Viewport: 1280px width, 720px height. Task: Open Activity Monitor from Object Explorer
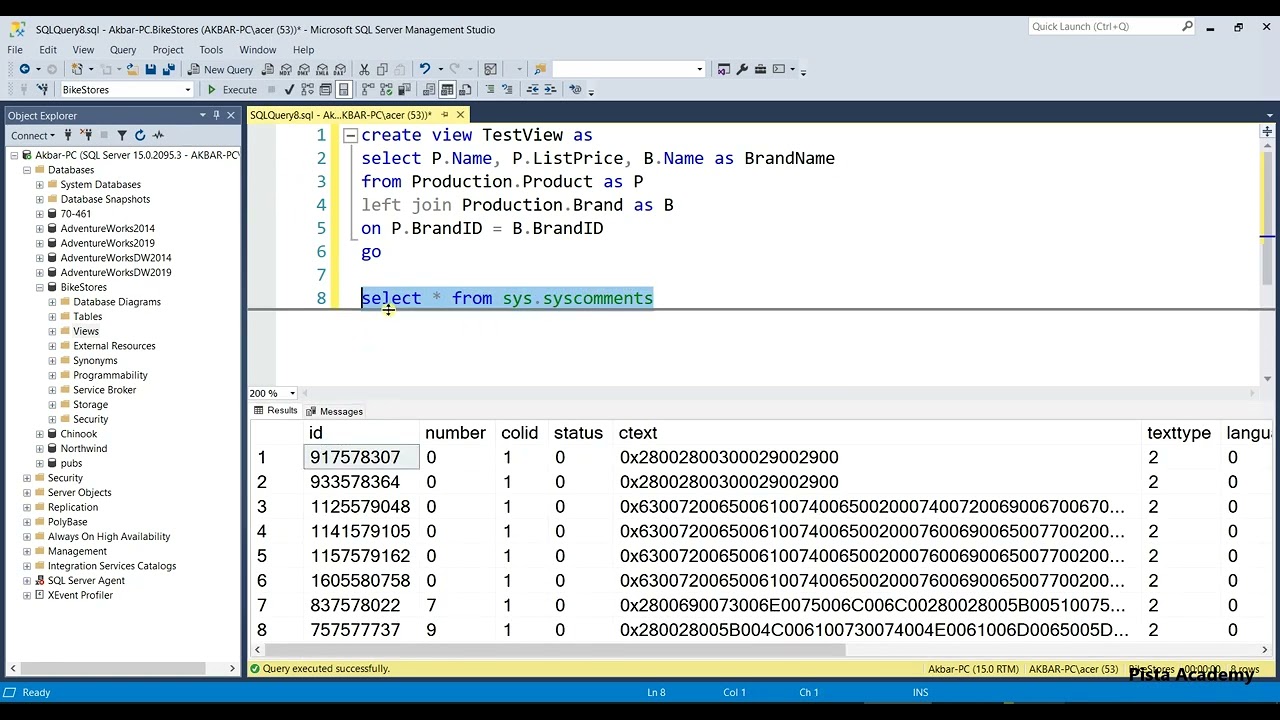pyautogui.click(x=158, y=135)
